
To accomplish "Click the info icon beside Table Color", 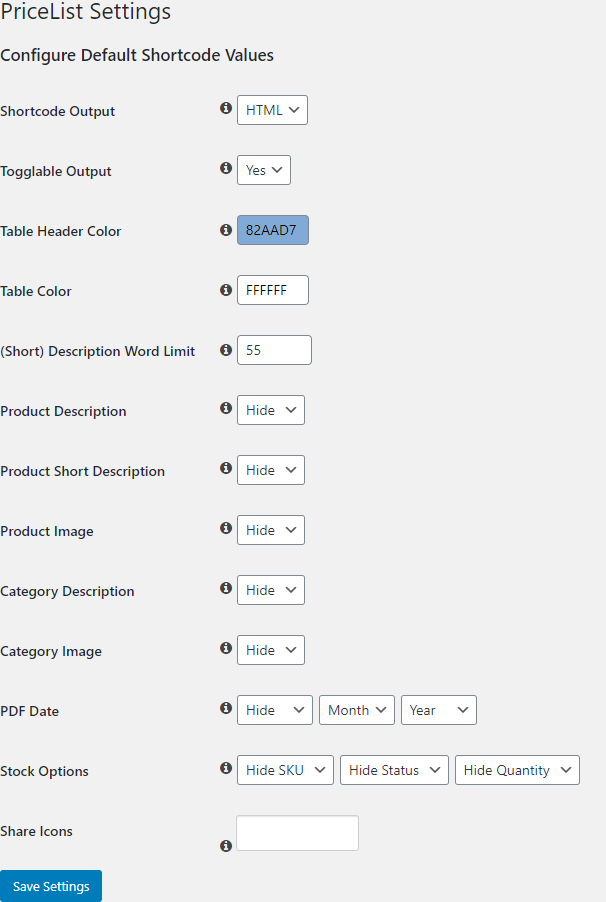I will click(x=226, y=289).
